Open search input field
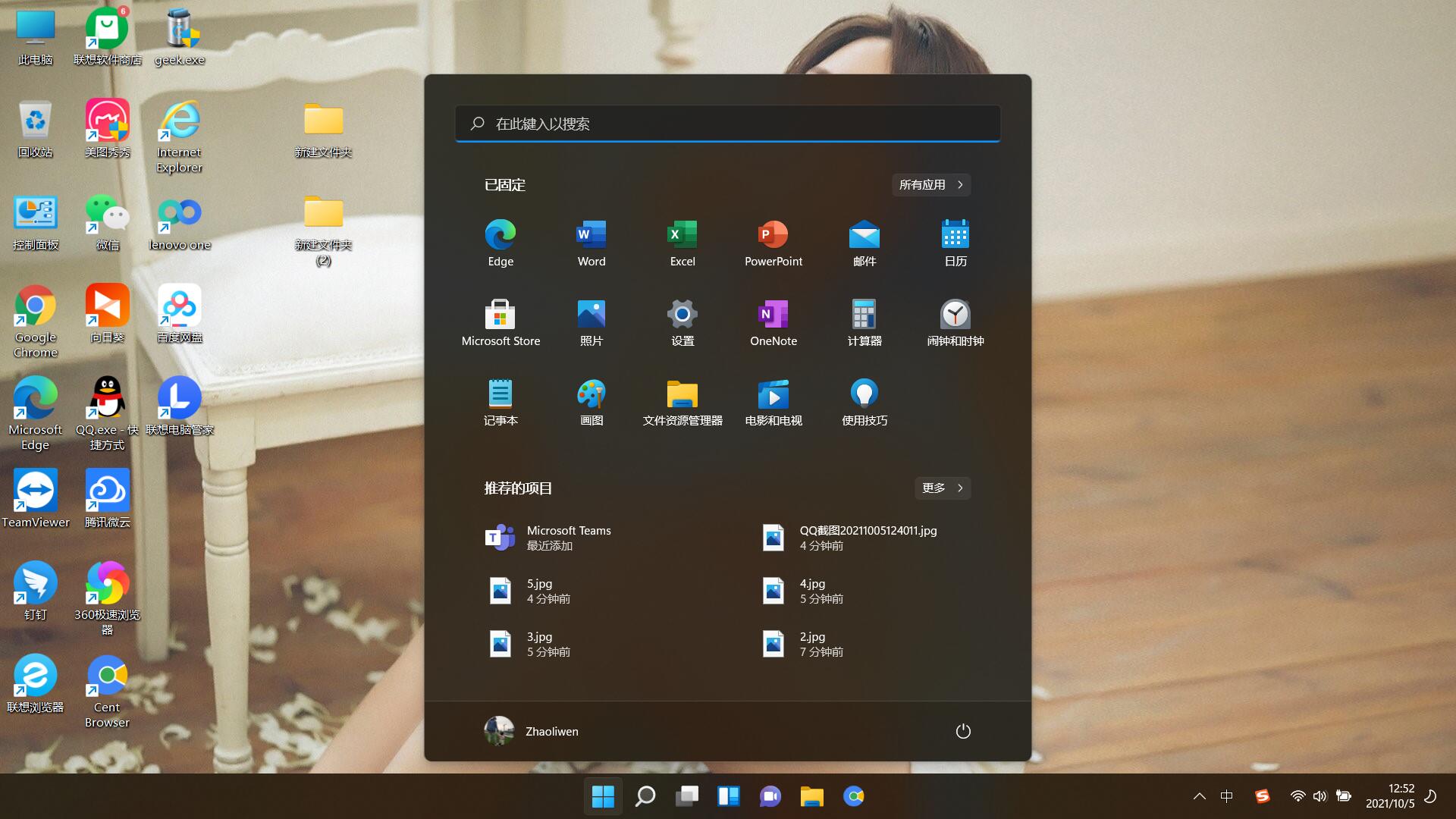This screenshot has height=819, width=1456. [x=727, y=123]
